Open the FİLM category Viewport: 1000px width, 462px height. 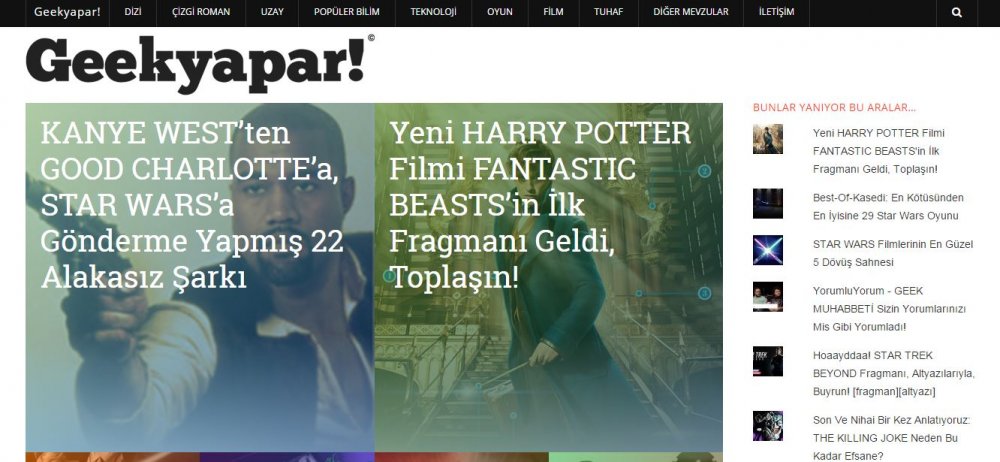point(554,11)
